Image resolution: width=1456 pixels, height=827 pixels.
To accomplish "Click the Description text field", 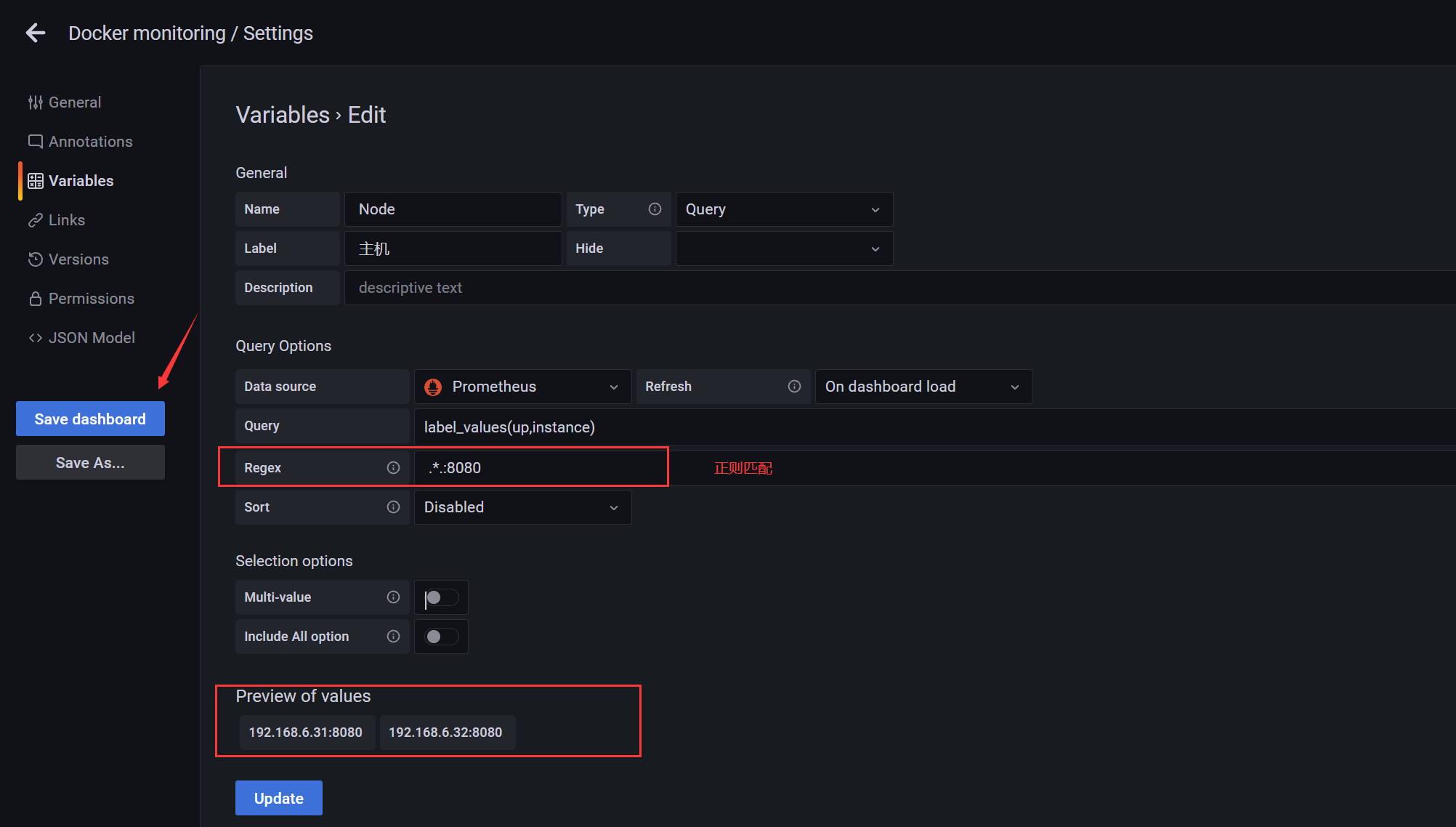I will pyautogui.click(x=900, y=288).
